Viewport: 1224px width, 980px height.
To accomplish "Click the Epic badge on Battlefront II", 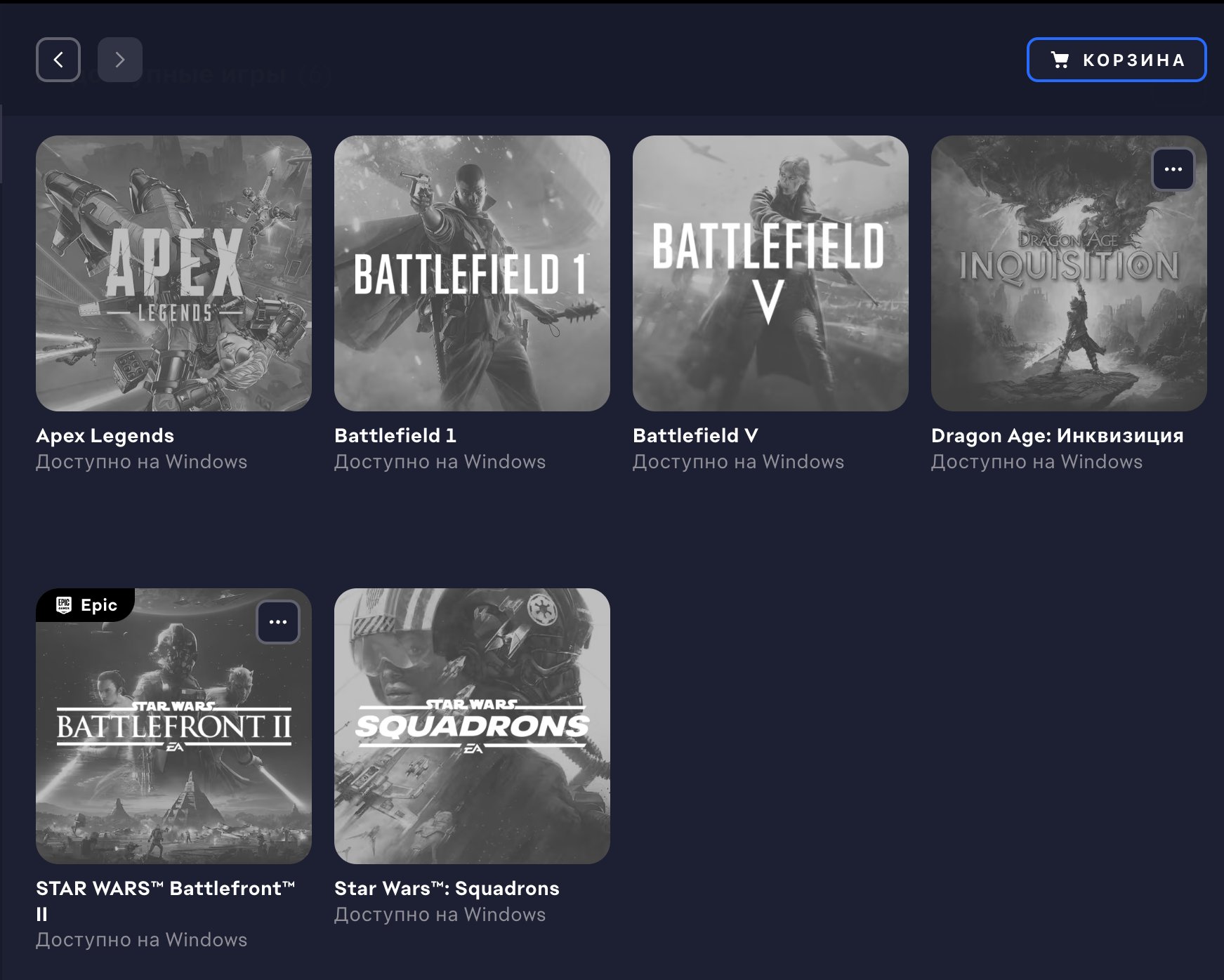I will point(86,605).
